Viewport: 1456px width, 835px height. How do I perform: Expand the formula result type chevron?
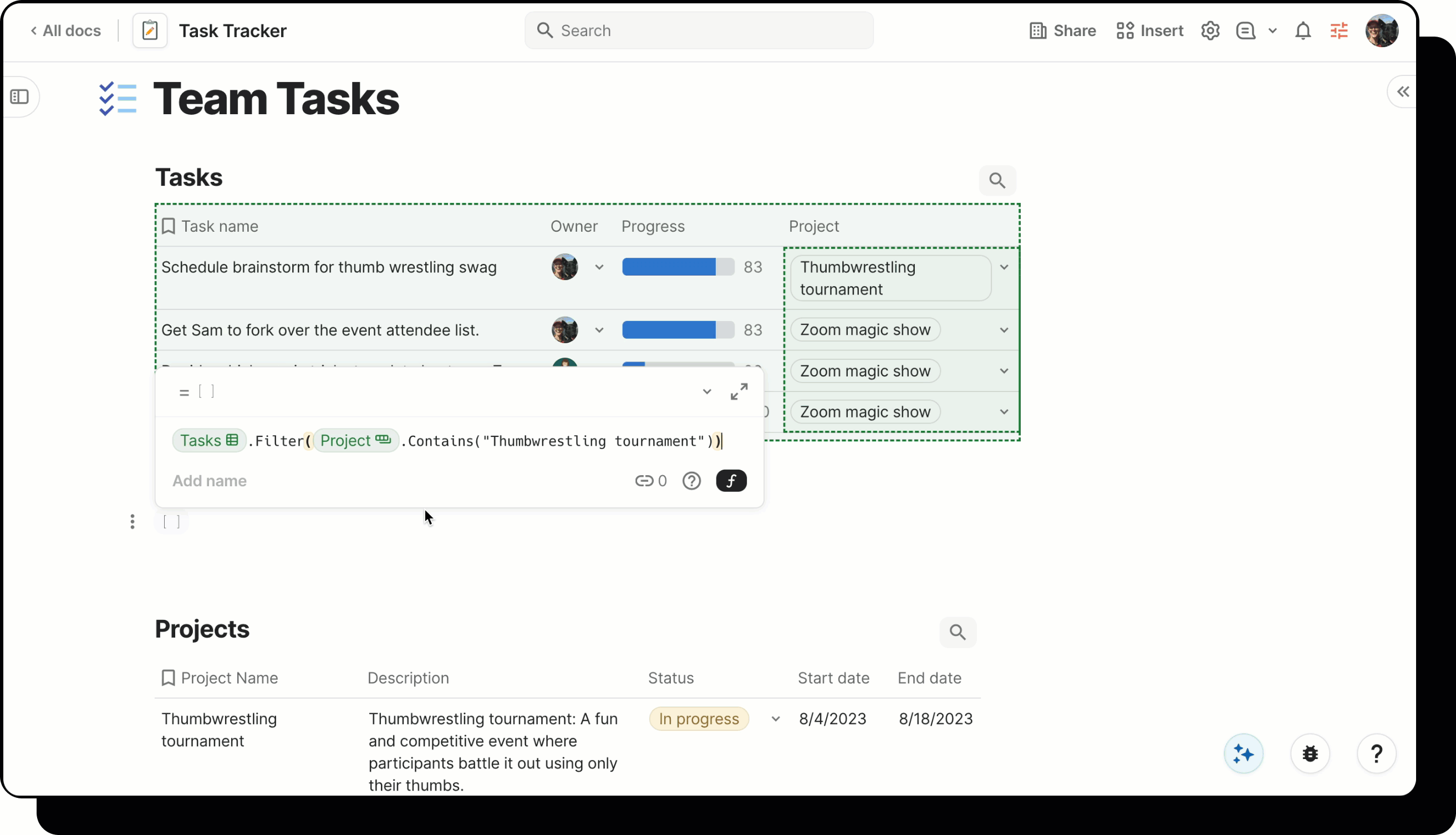[x=706, y=391]
